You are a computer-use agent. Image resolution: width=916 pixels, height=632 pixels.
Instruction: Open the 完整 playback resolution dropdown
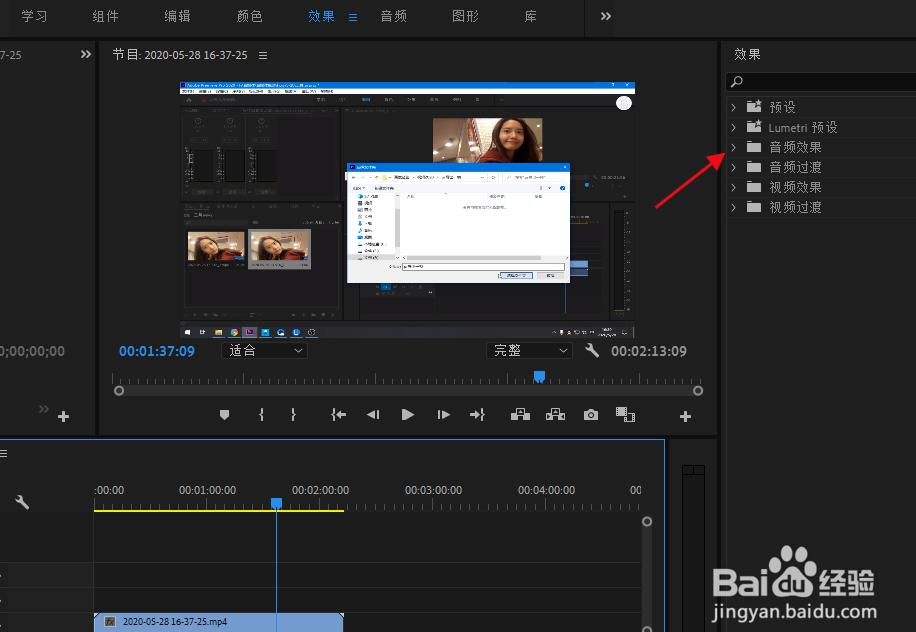coord(529,351)
